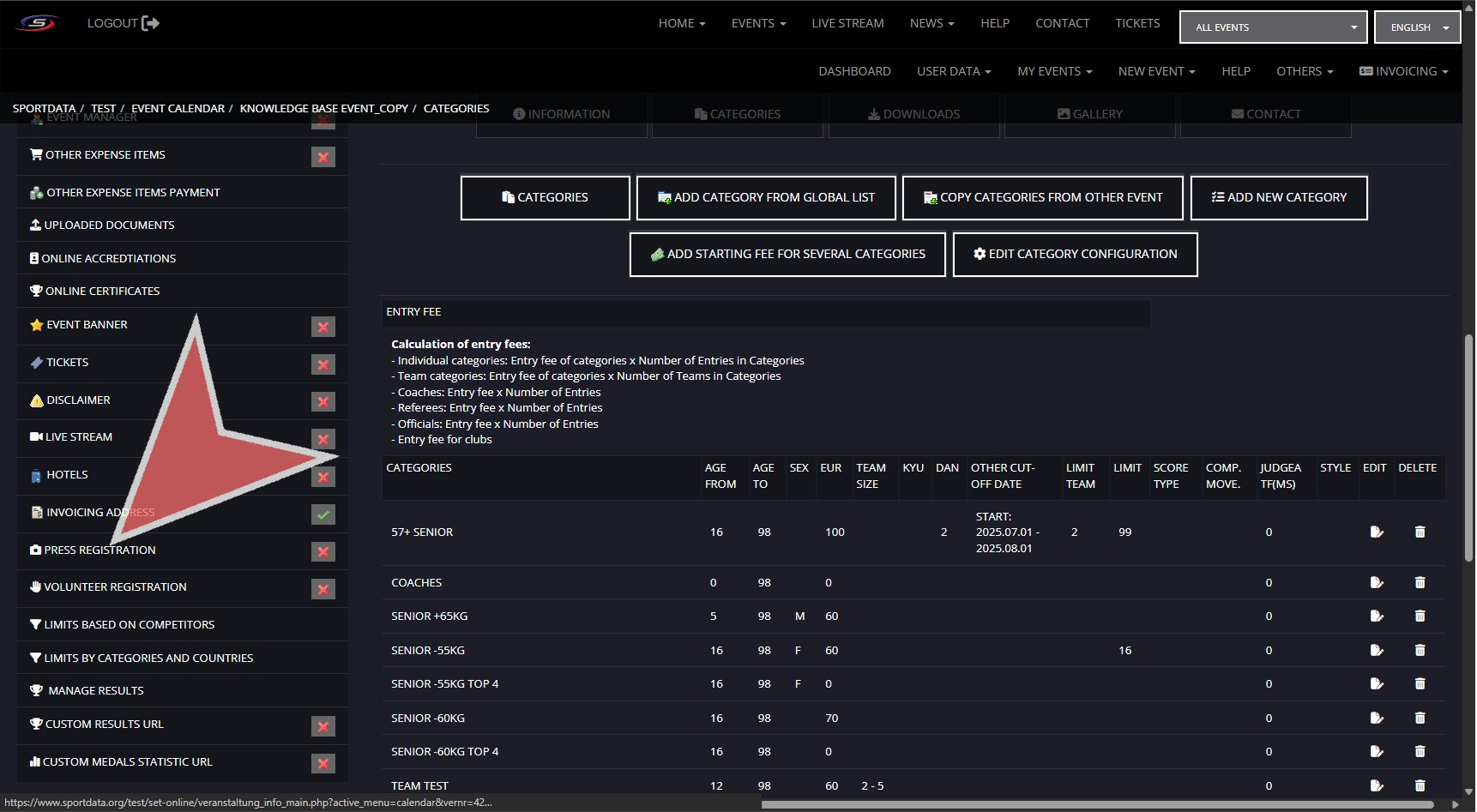This screenshot has height=812, width=1477.
Task: Click edit icon for SENIOR -60KG TOP 4
Action: pyautogui.click(x=1377, y=752)
